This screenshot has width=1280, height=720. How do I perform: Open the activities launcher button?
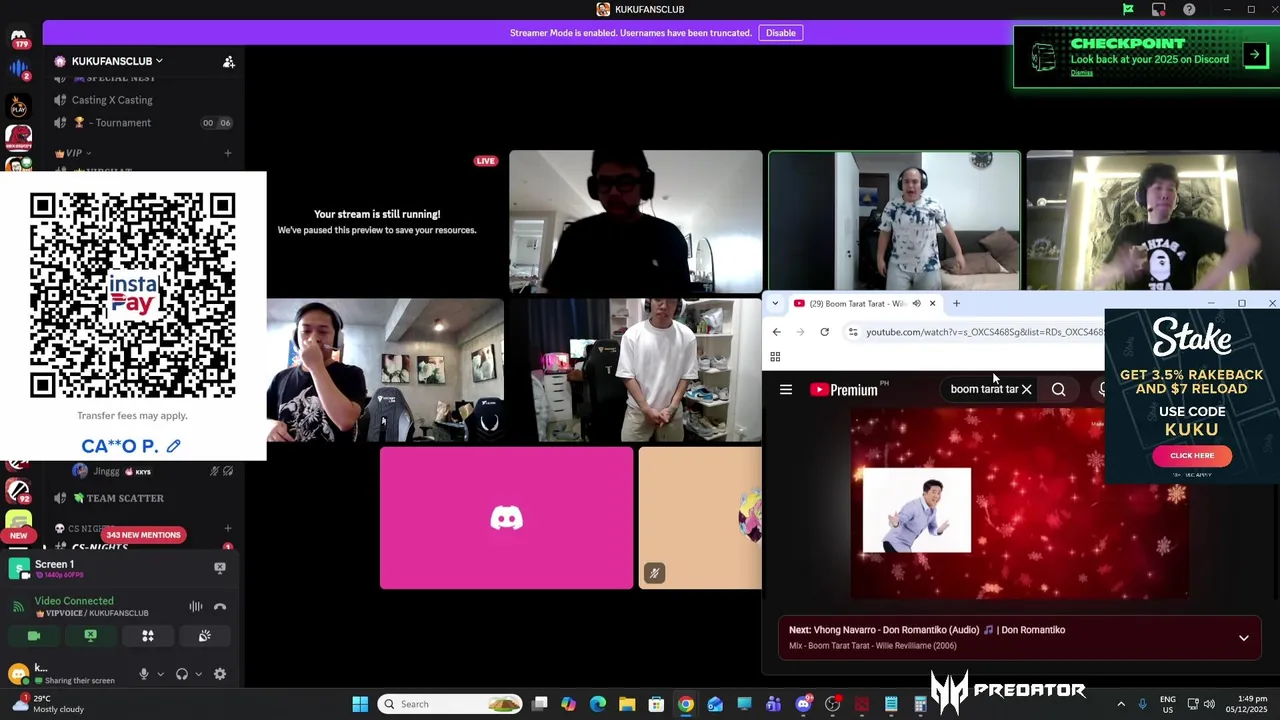point(147,636)
